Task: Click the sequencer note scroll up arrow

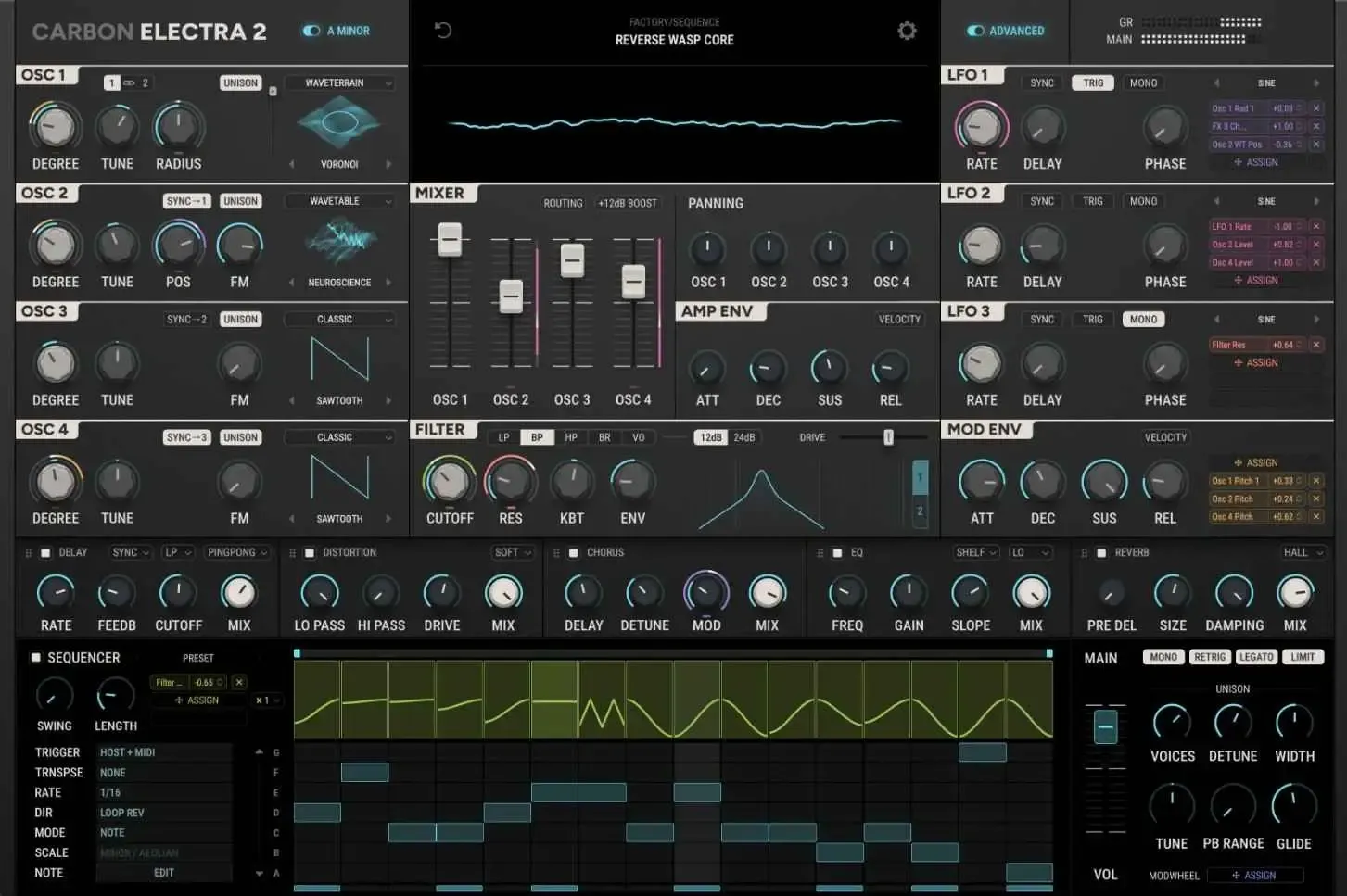Action: (x=260, y=751)
